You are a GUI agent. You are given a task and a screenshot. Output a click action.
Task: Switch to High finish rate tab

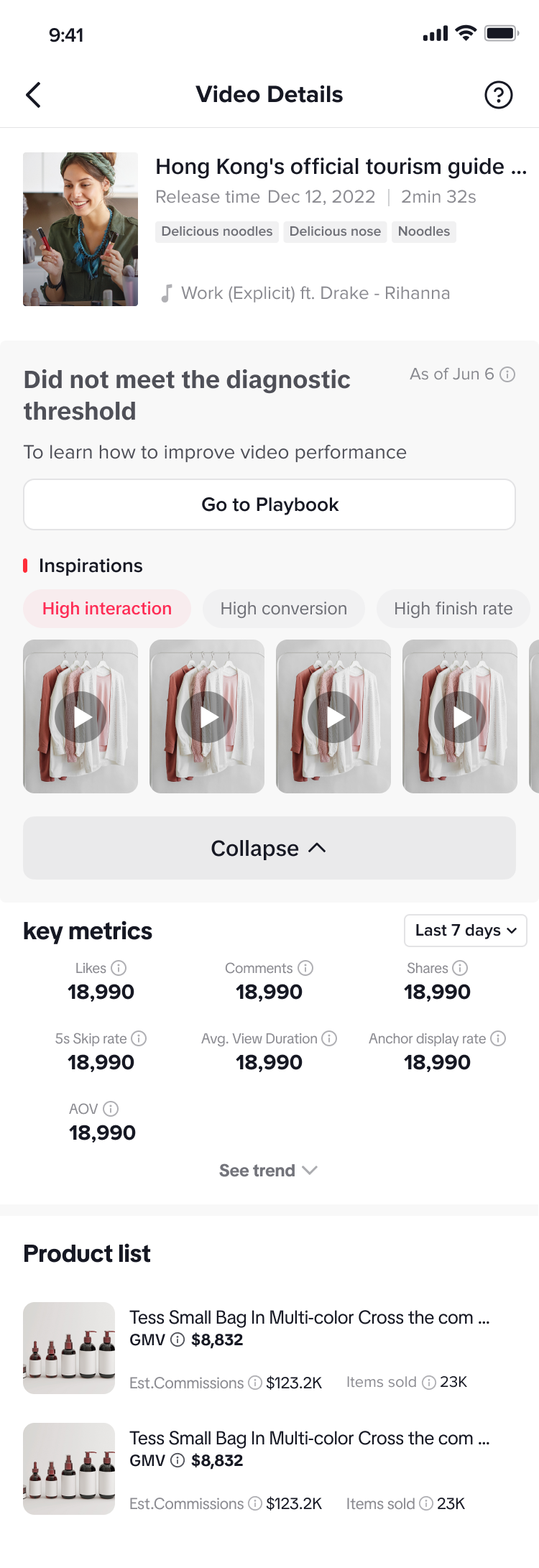(453, 609)
